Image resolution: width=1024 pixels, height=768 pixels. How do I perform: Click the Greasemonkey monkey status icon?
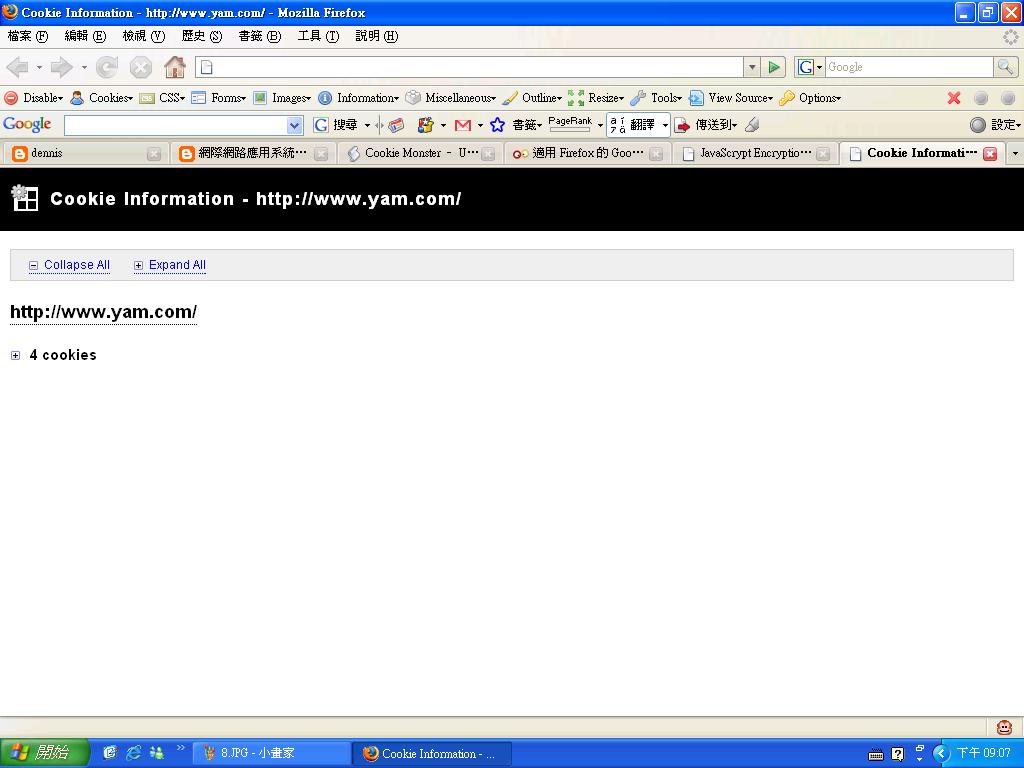tap(1004, 726)
